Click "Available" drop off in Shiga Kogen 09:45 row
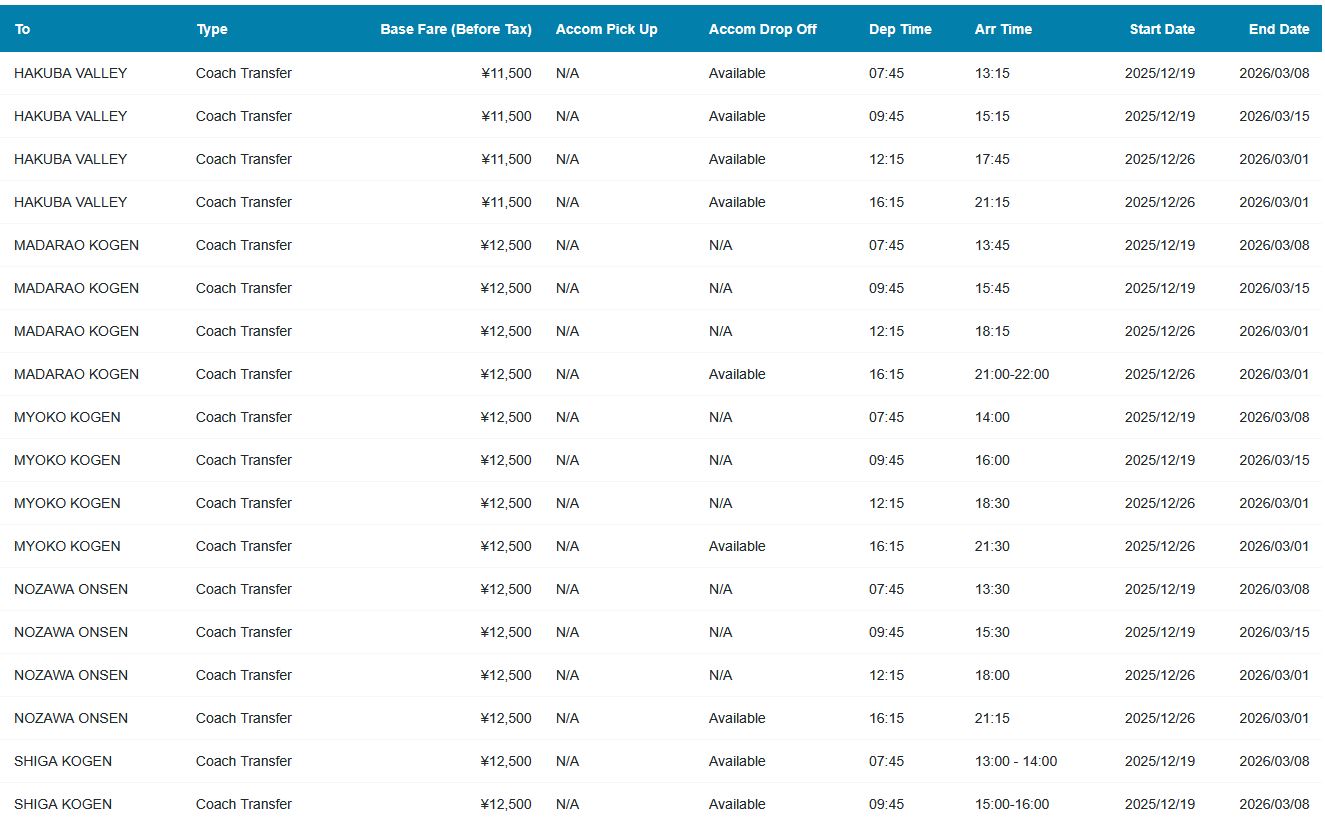Image resolution: width=1325 pixels, height=823 pixels. [737, 804]
